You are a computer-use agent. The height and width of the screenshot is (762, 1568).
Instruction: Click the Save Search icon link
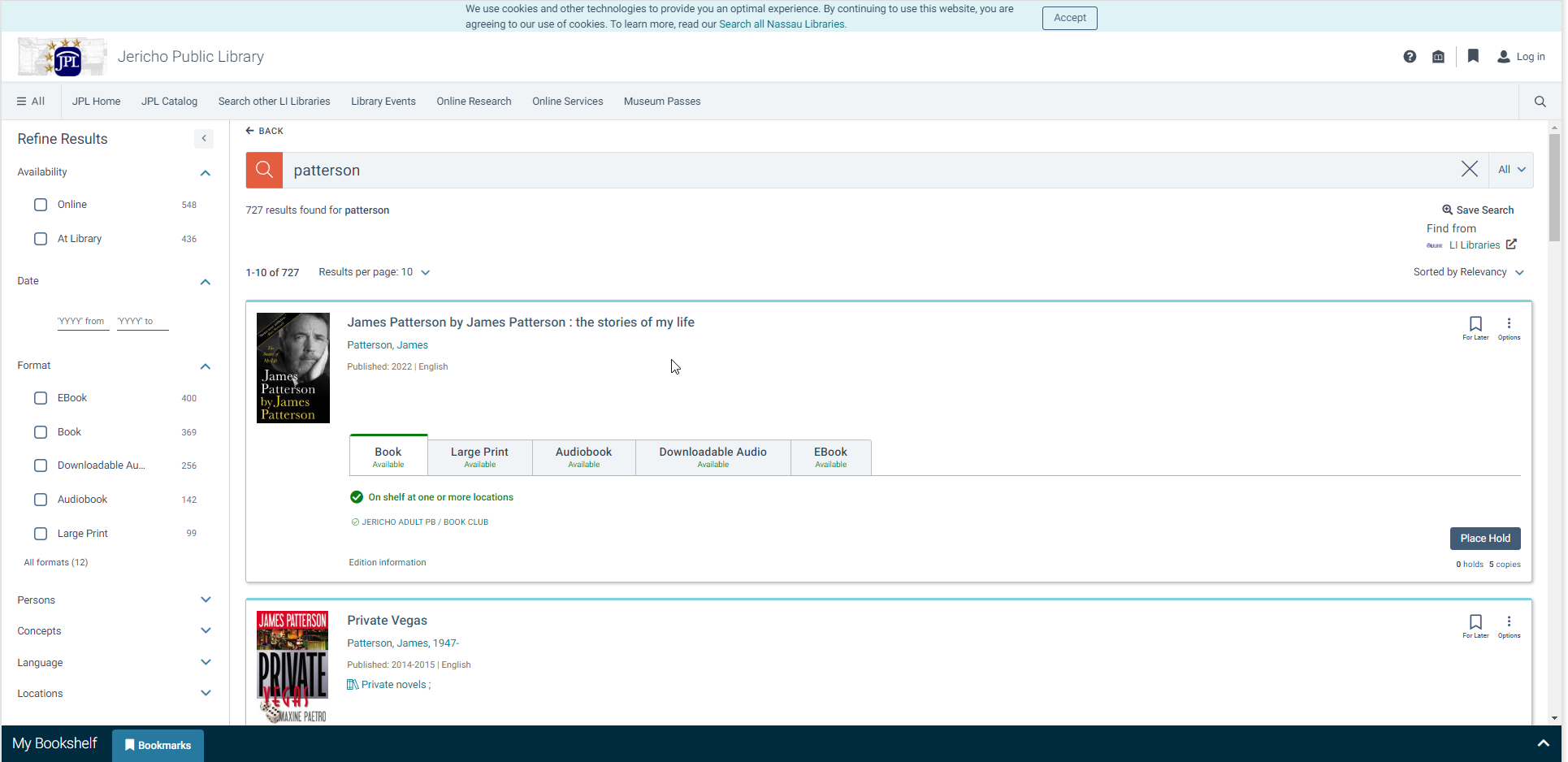(x=1447, y=210)
